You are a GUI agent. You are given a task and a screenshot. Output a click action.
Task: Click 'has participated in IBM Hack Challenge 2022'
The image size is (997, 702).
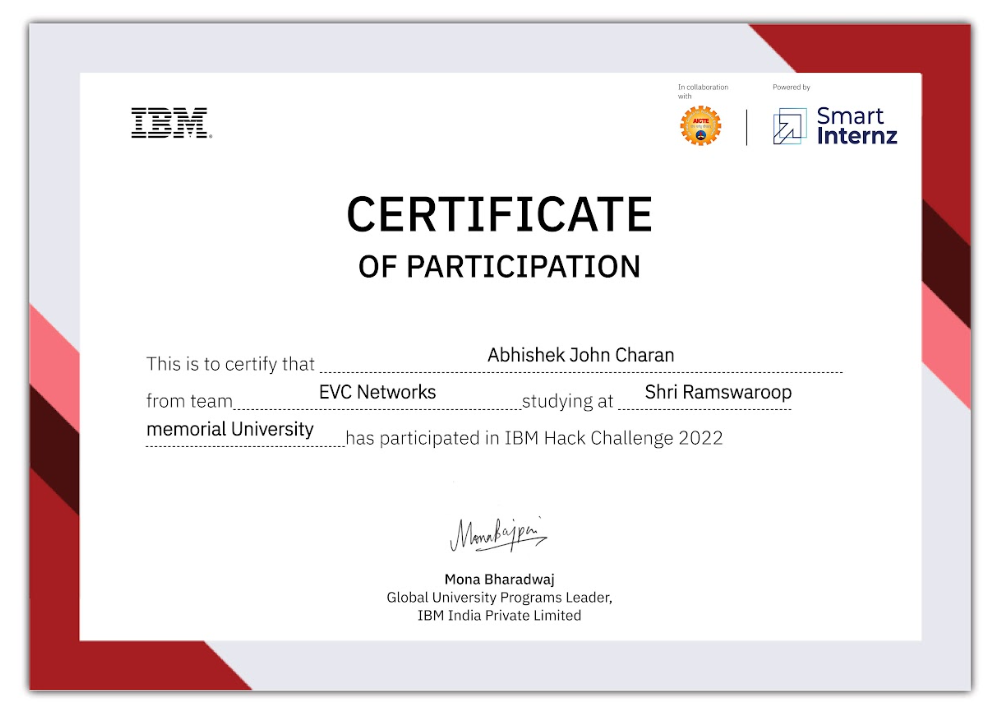point(534,438)
